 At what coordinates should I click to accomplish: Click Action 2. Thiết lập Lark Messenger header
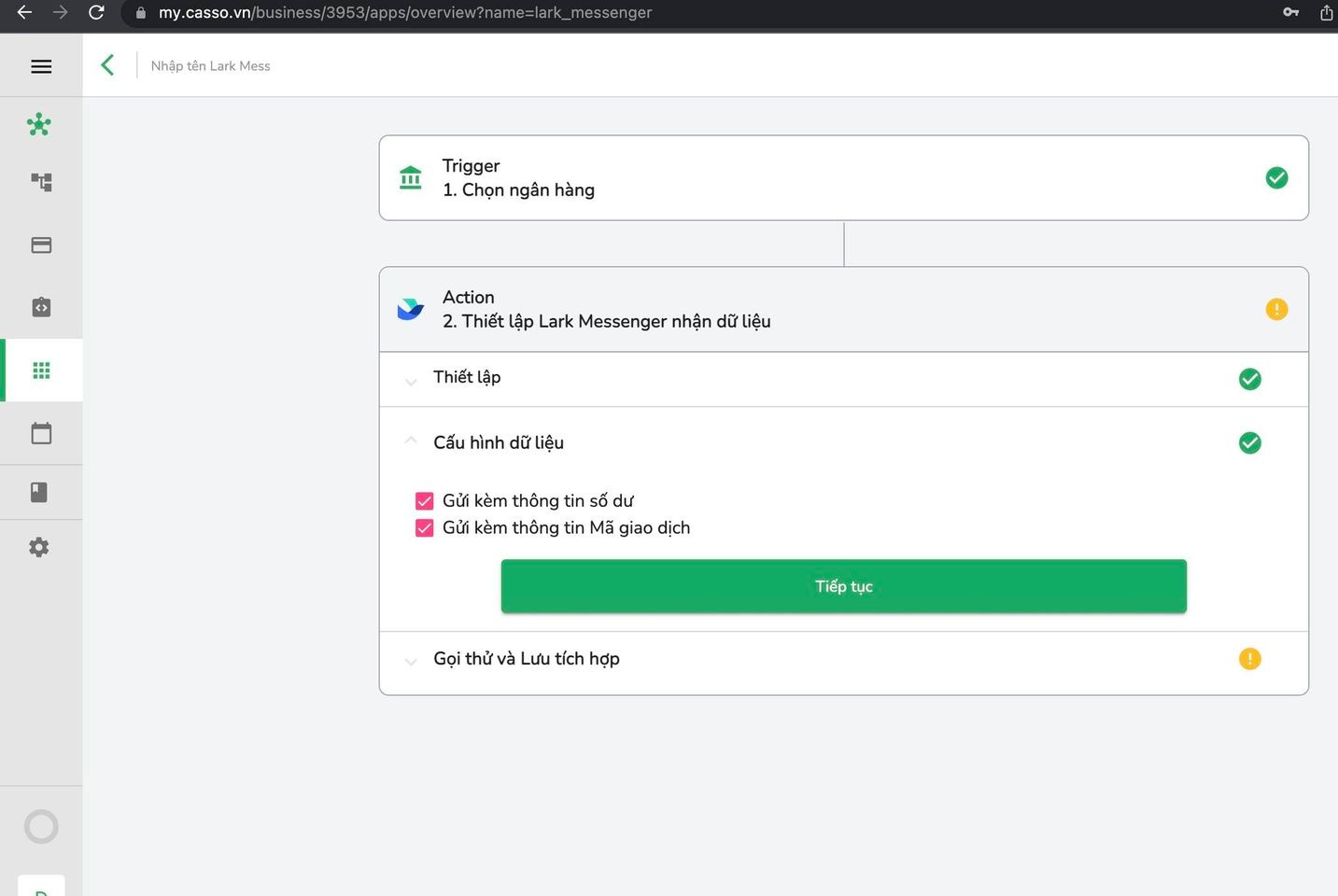[x=843, y=309]
